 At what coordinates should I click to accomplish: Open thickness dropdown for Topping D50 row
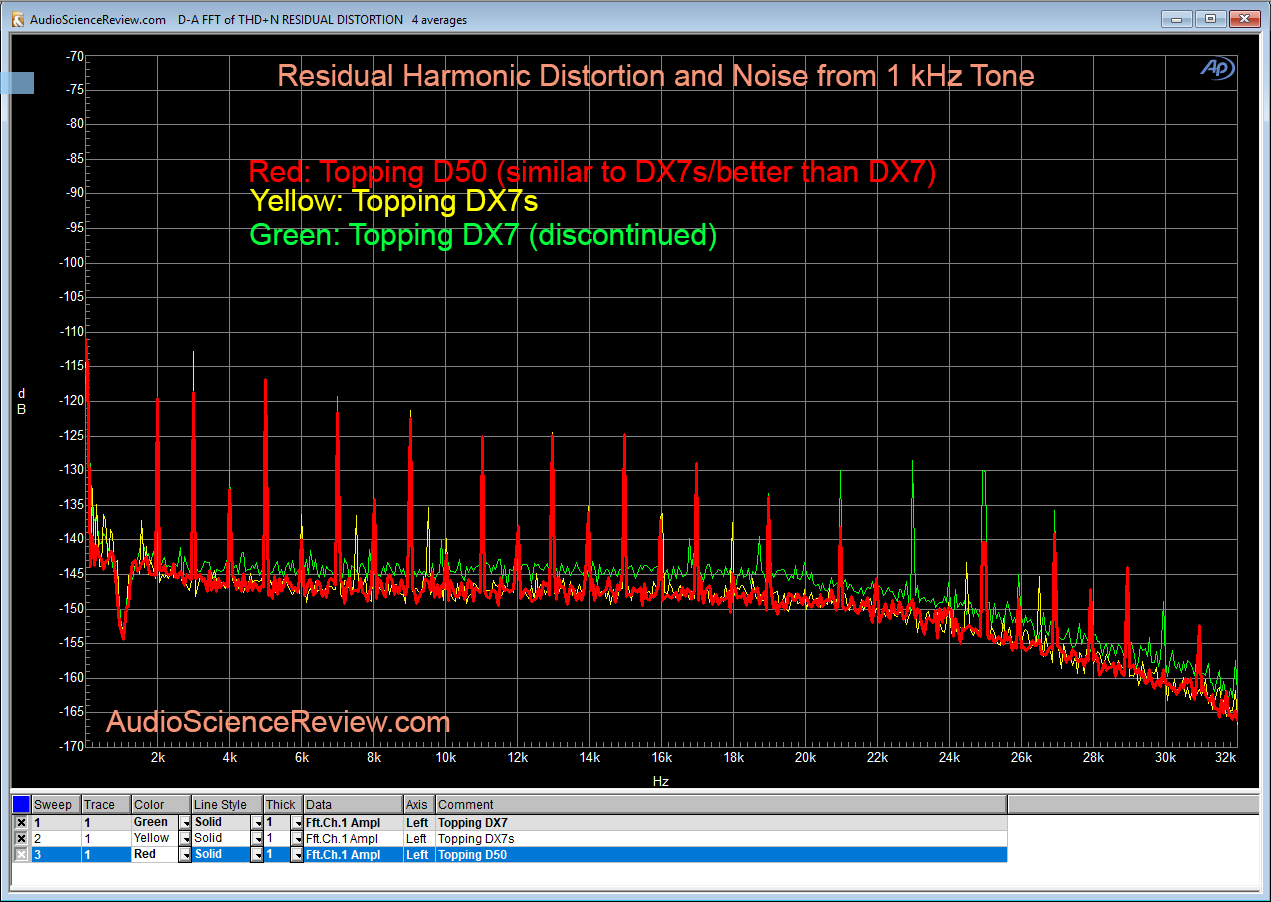point(297,854)
